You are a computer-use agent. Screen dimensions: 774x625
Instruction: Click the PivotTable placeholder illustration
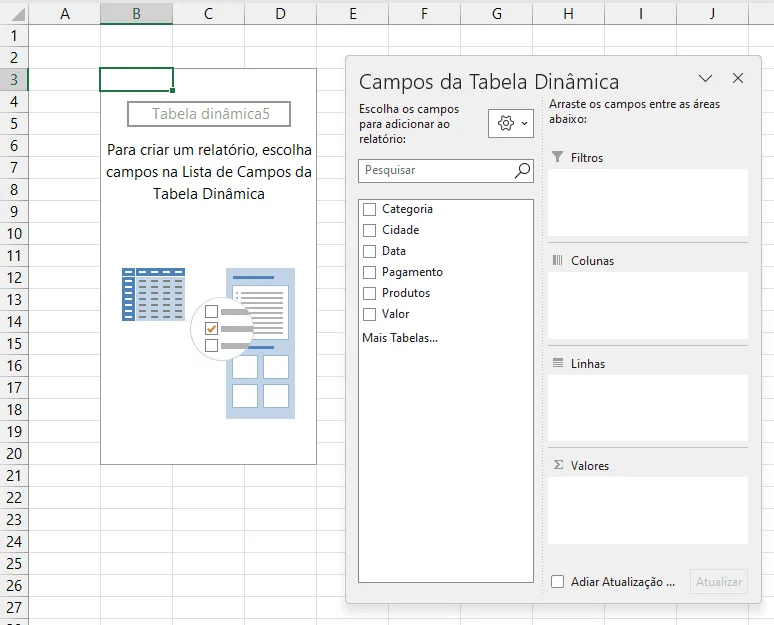pyautogui.click(x=208, y=343)
